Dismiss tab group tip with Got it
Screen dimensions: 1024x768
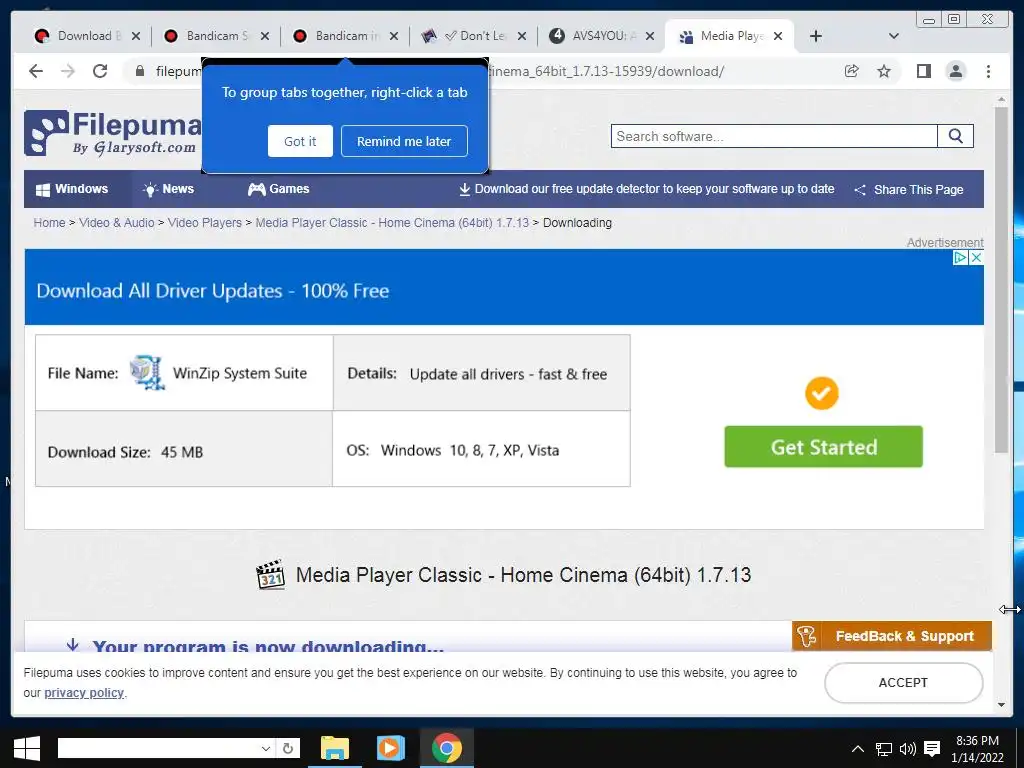click(300, 141)
